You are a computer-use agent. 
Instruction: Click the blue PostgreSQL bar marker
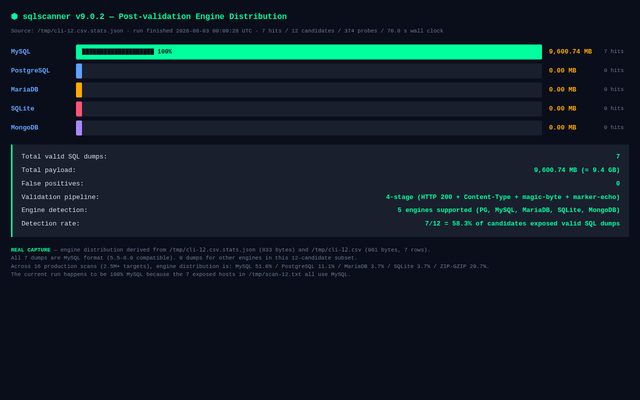tap(79, 71)
